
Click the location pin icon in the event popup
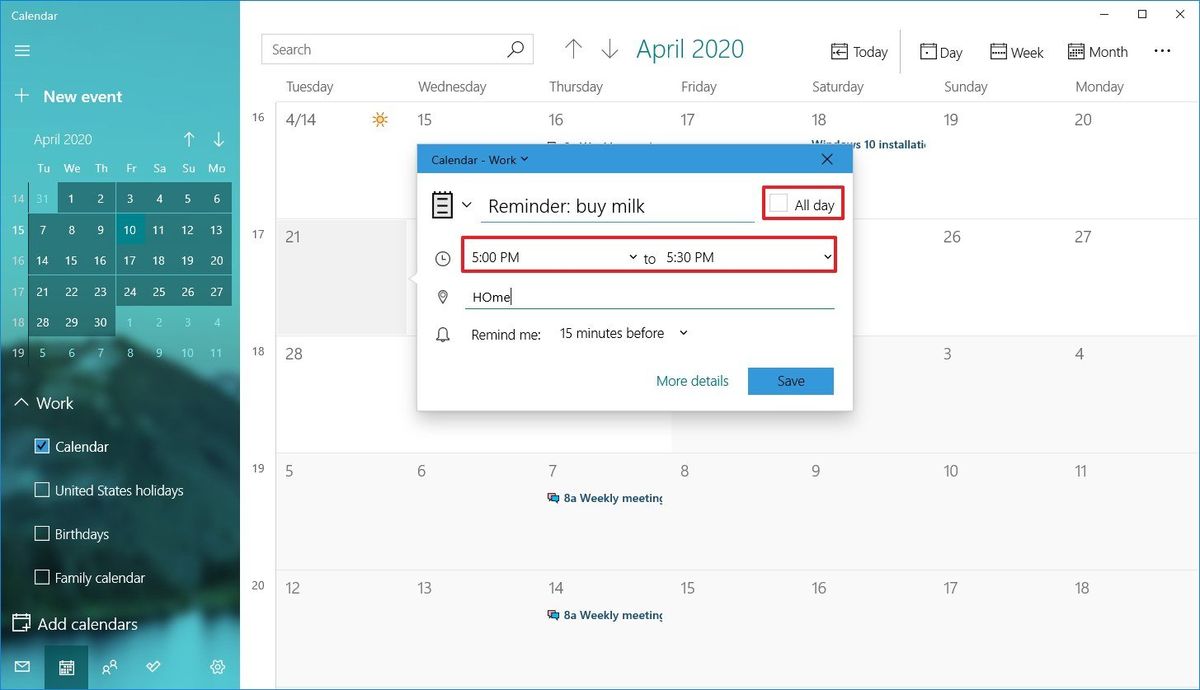pyautogui.click(x=442, y=296)
